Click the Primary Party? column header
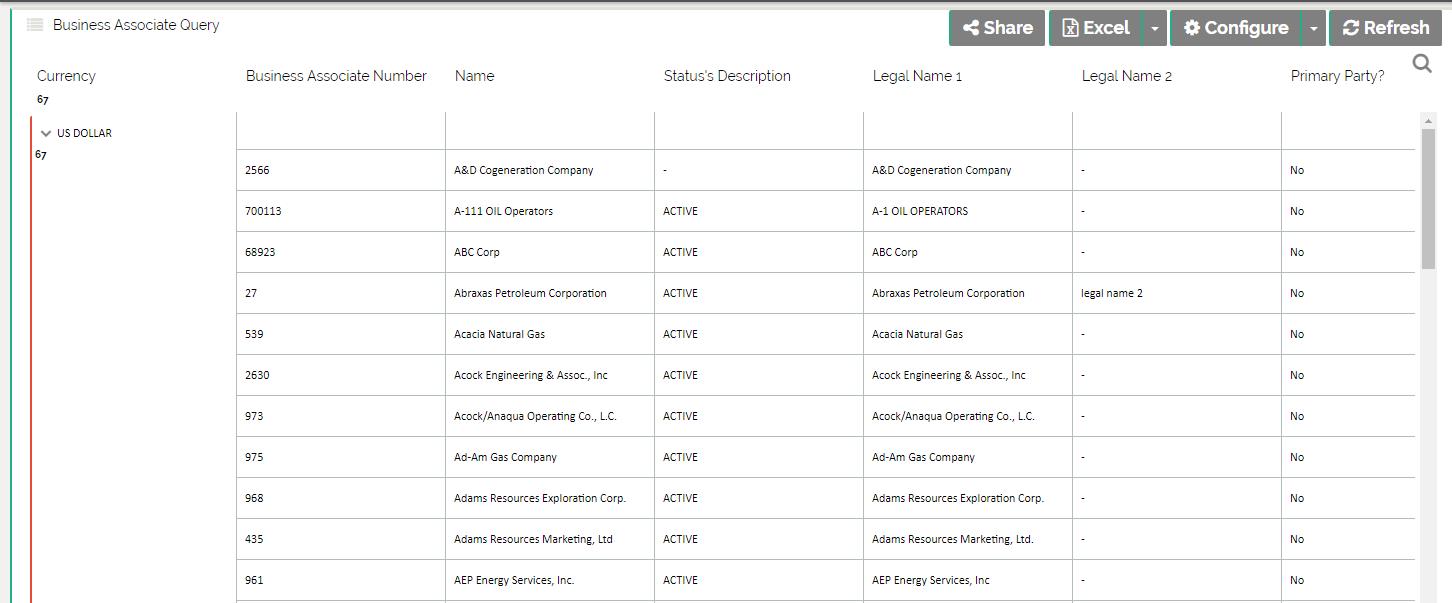The height and width of the screenshot is (603, 1452). (1337, 76)
